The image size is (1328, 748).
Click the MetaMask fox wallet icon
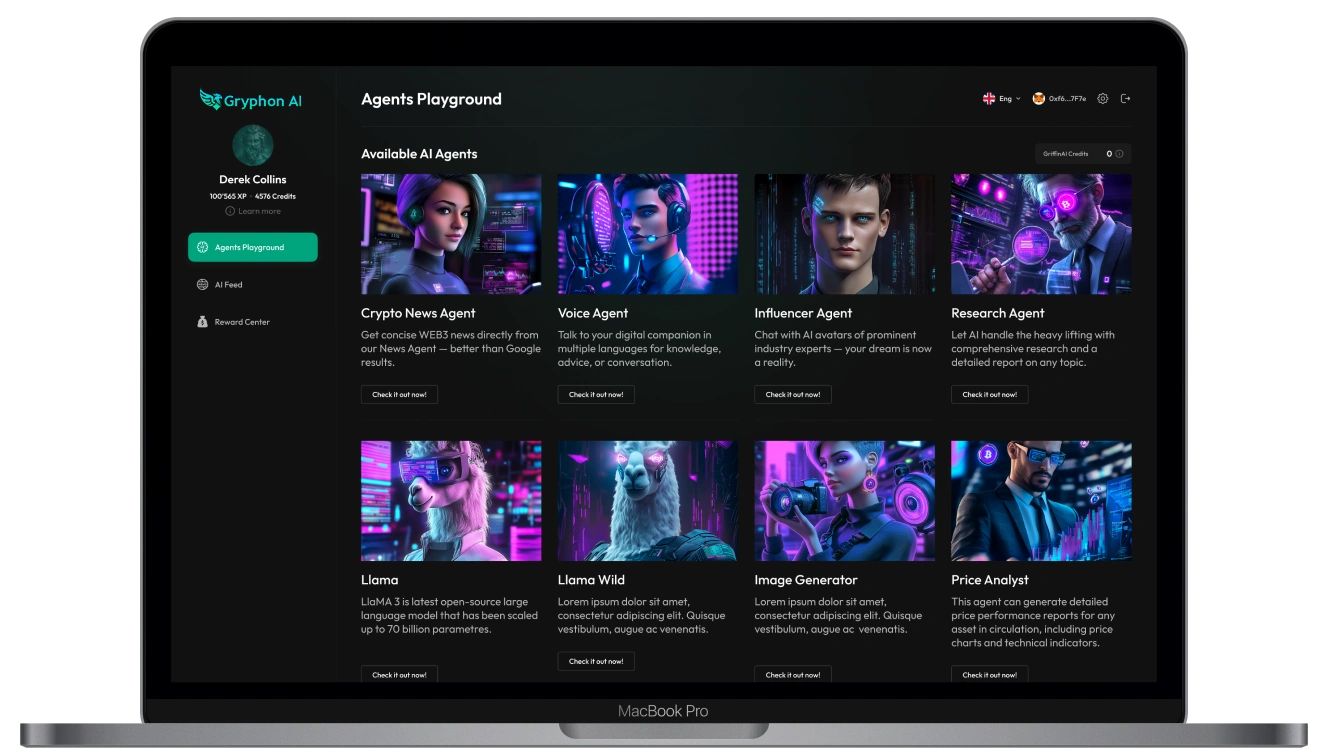point(1038,99)
